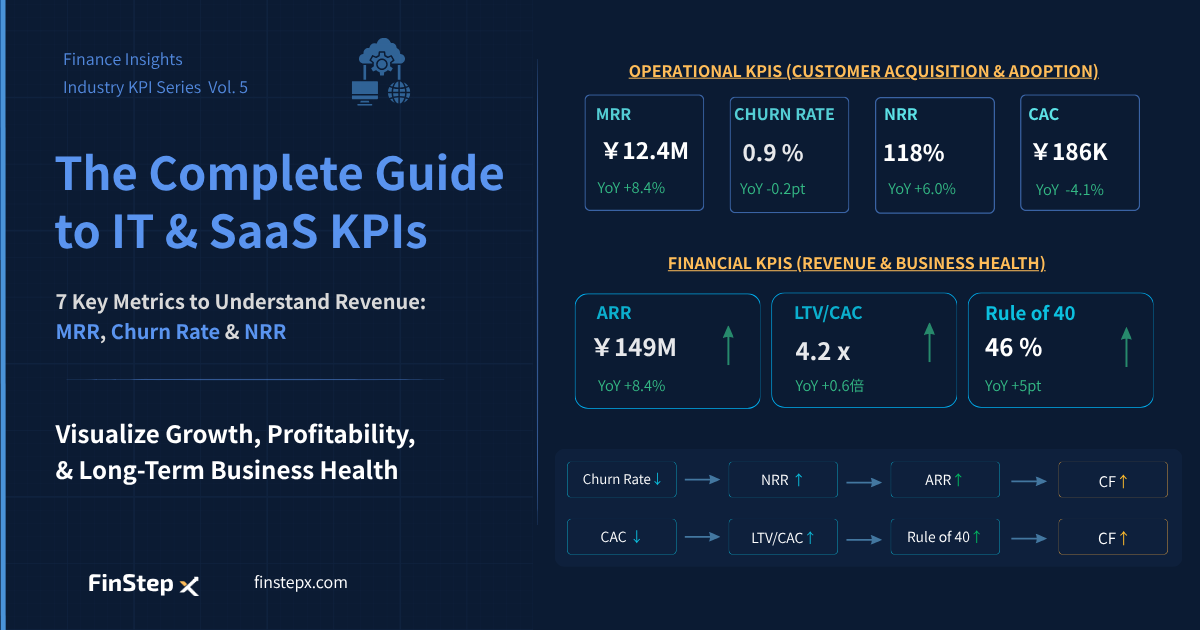Click the up arrow in LTV/CAC card

click(x=929, y=343)
